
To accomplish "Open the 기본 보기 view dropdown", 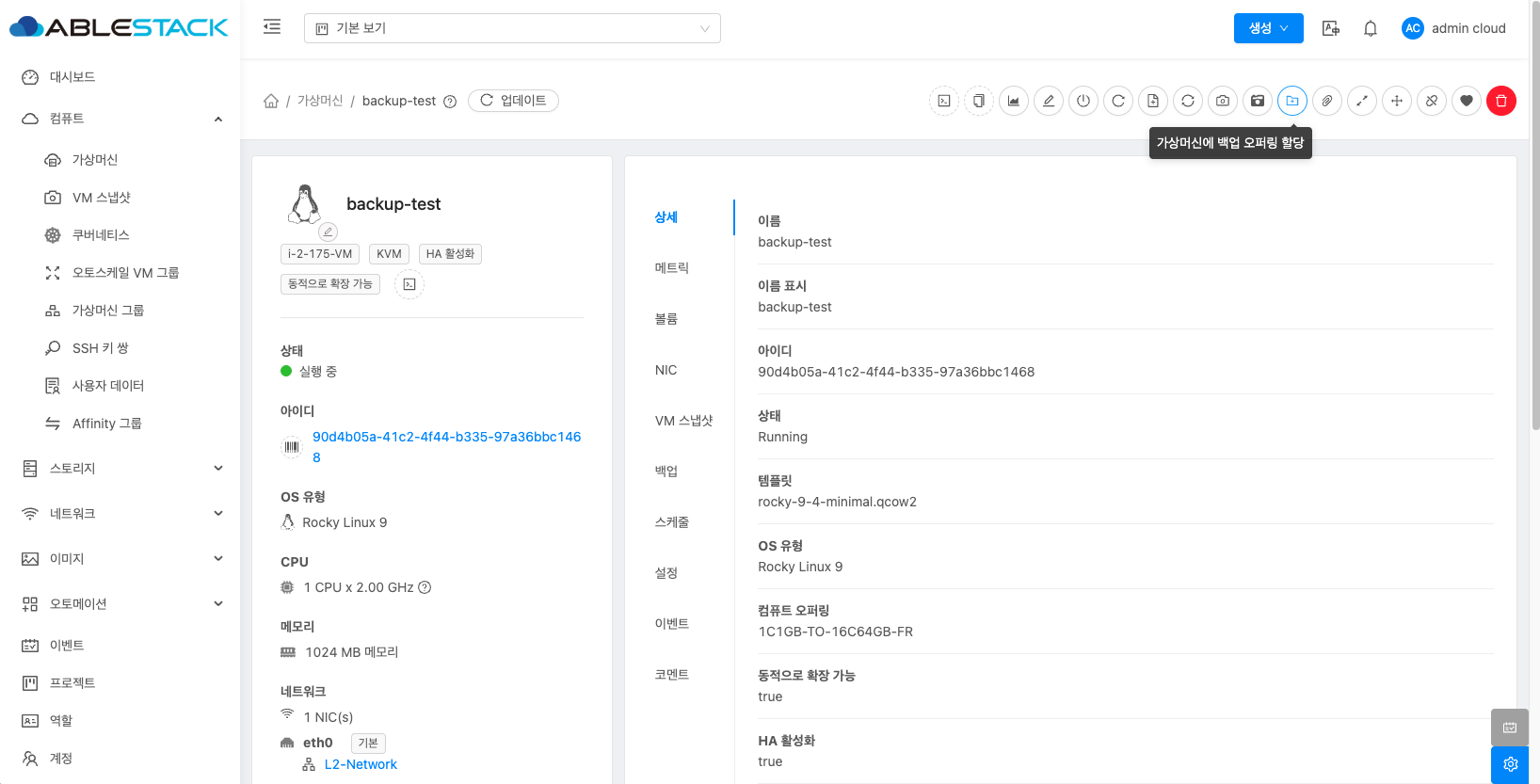I will [x=512, y=28].
